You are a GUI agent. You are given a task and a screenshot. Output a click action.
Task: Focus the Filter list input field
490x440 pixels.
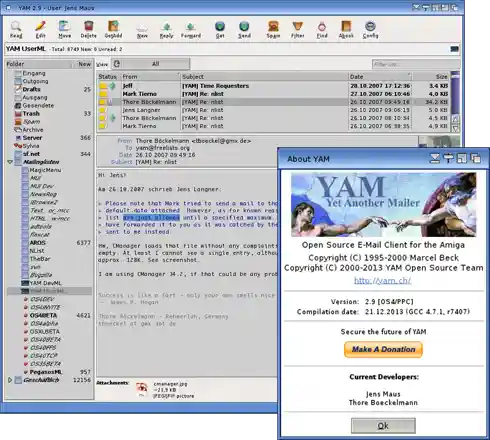click(x=416, y=64)
